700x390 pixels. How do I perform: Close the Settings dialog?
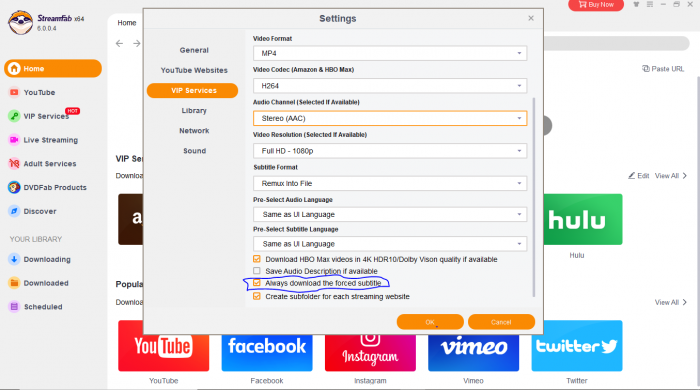(531, 18)
